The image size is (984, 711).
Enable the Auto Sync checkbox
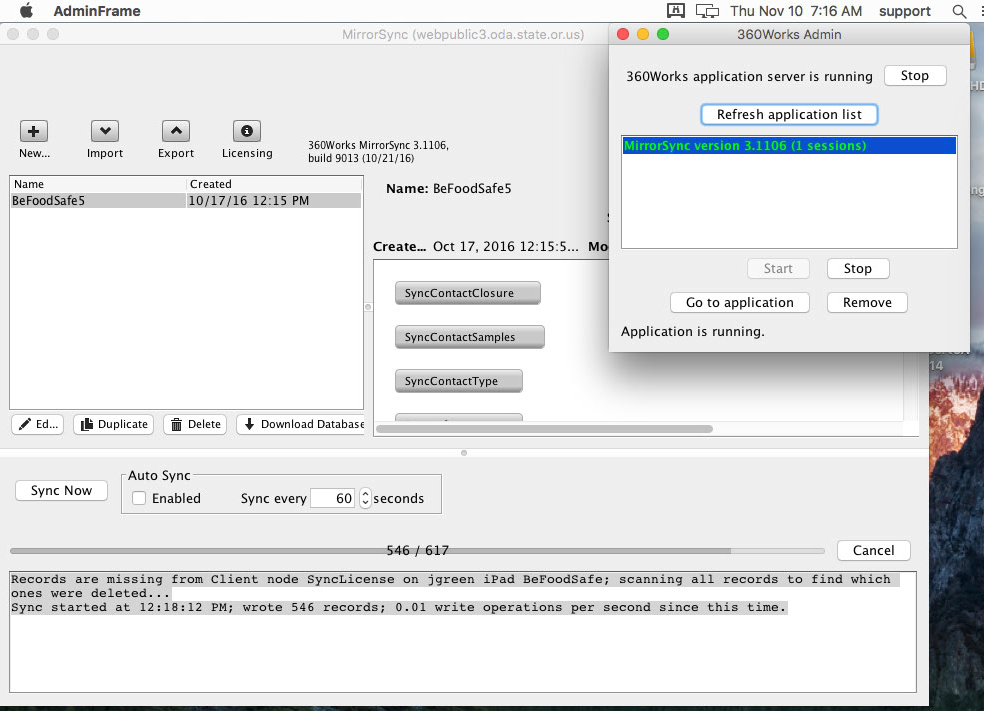coord(140,498)
